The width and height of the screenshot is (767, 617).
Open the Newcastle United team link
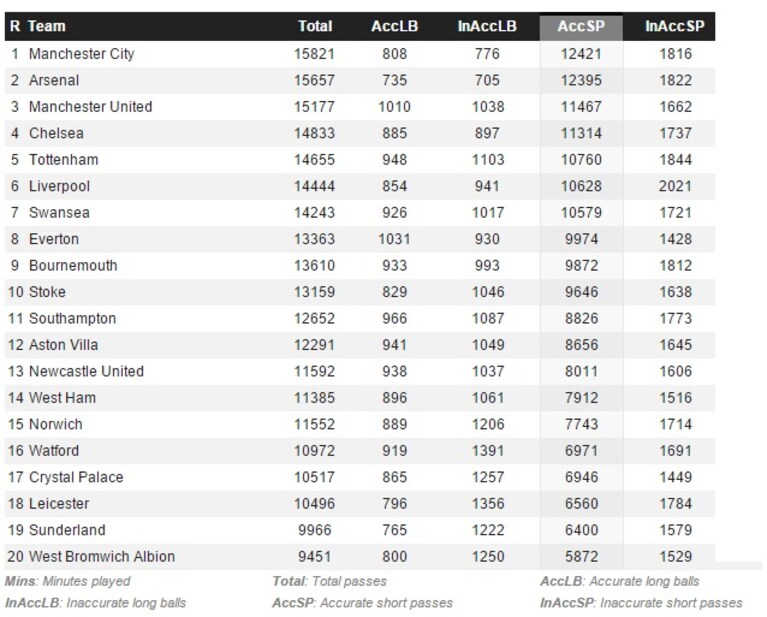click(x=87, y=371)
